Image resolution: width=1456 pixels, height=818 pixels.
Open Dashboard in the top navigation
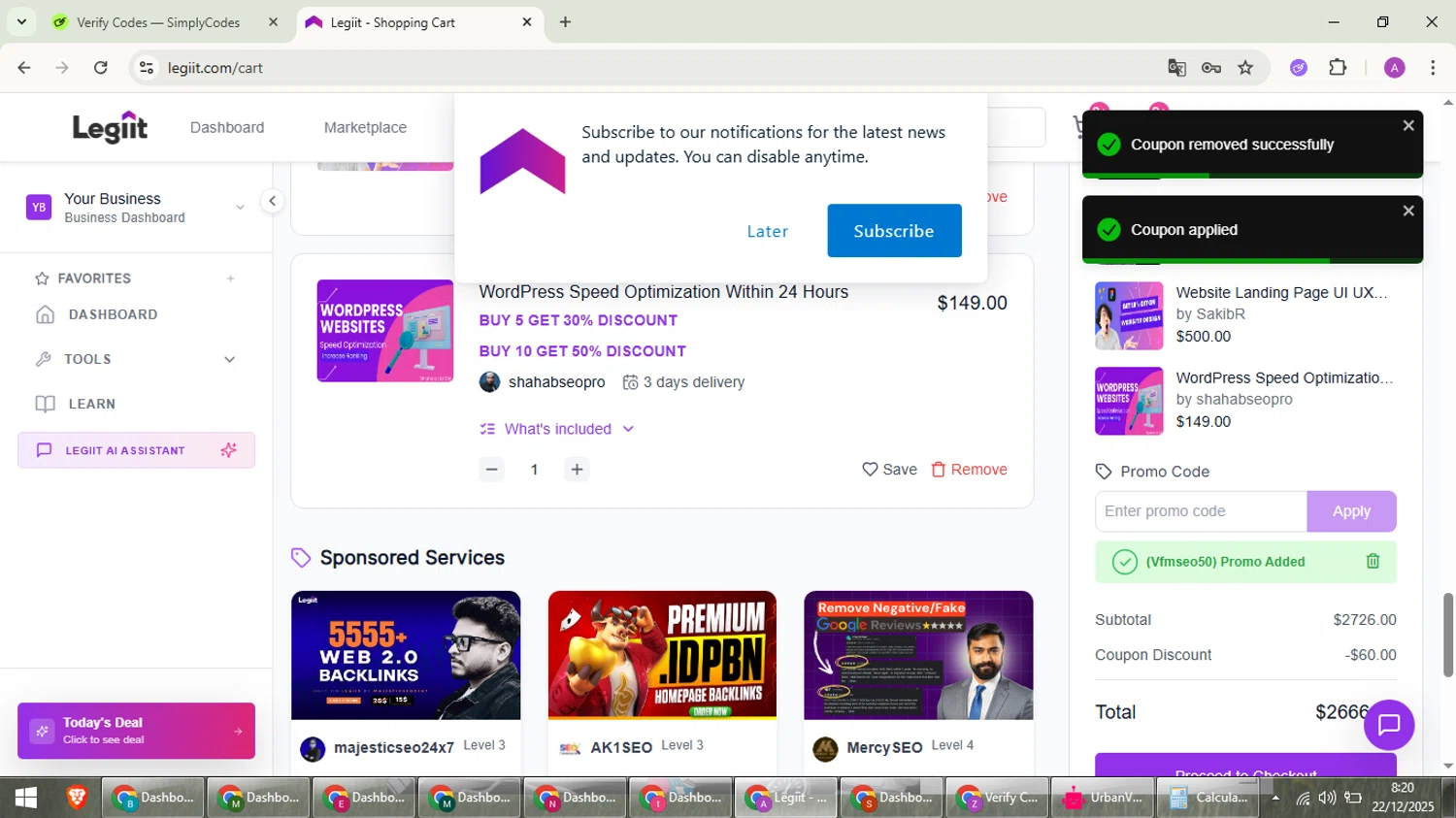pyautogui.click(x=227, y=127)
